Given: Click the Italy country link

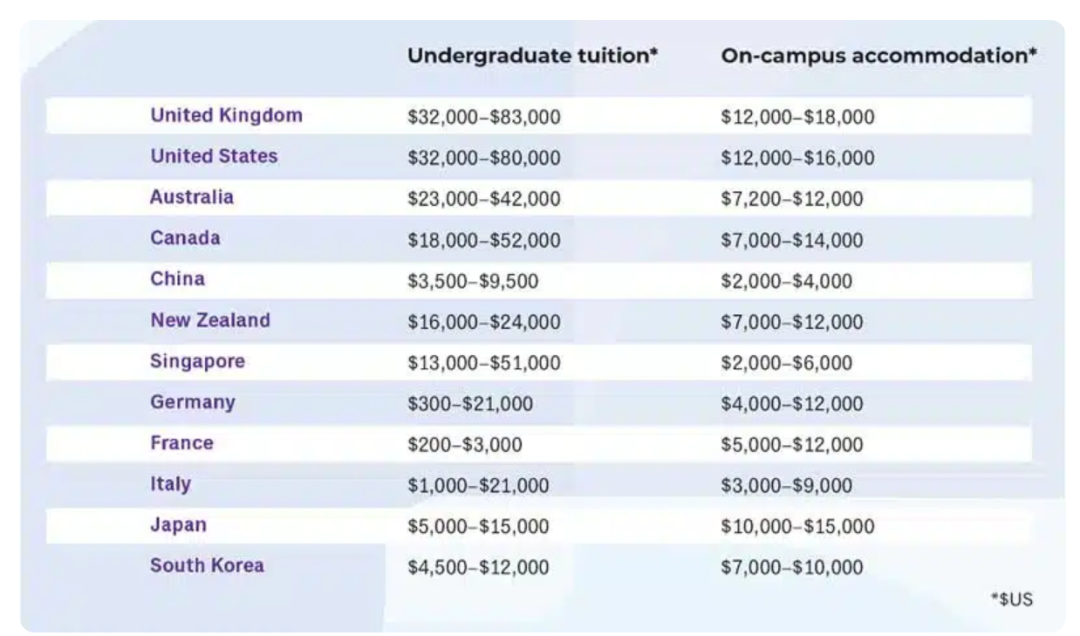Looking at the screenshot, I should pos(170,485).
